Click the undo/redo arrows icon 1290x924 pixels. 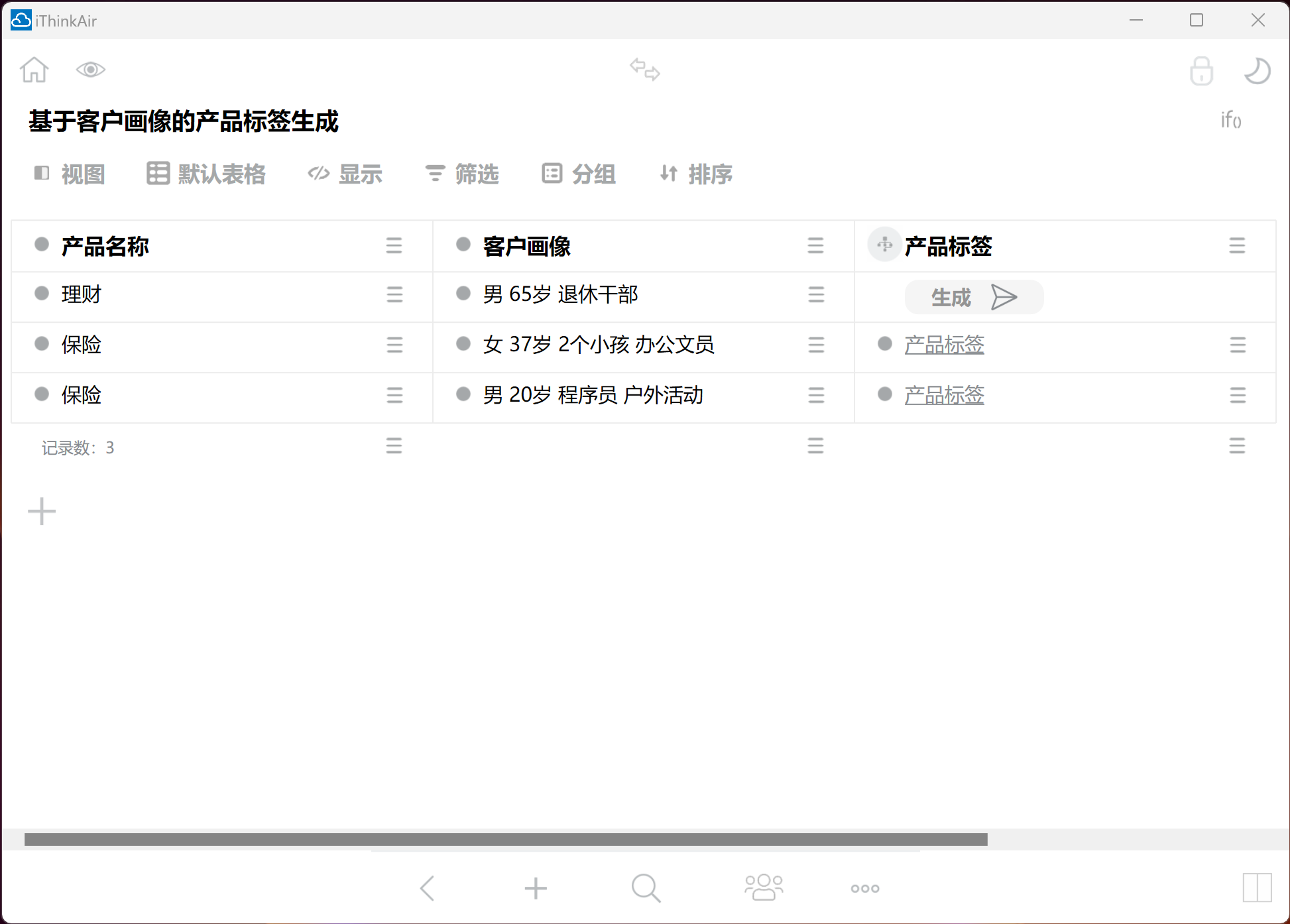tap(645, 69)
